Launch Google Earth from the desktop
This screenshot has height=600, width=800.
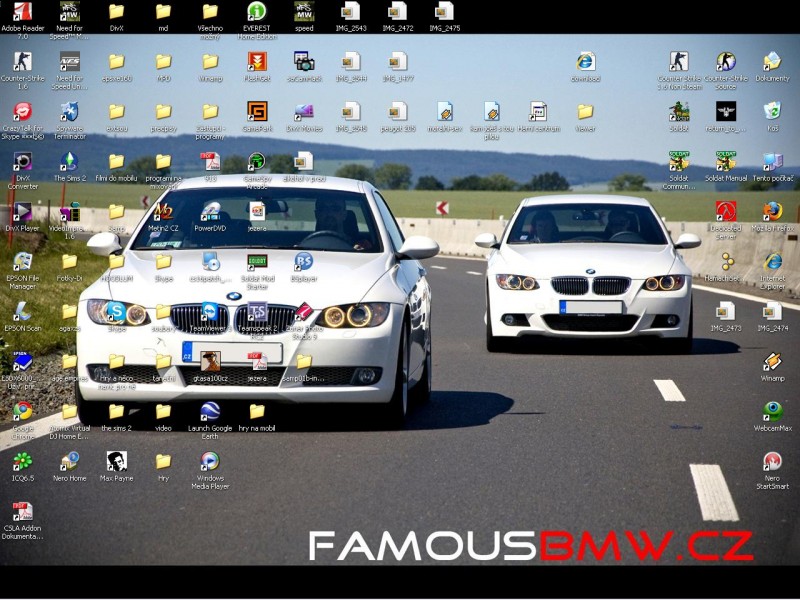pyautogui.click(x=210, y=411)
